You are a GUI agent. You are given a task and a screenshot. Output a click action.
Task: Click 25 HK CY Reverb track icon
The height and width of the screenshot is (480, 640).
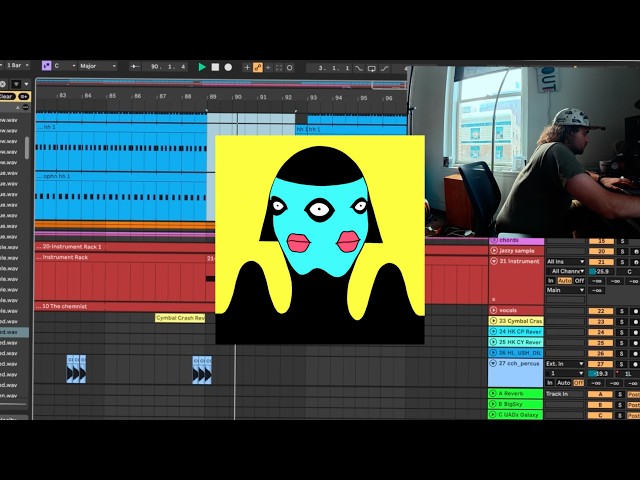coord(494,342)
